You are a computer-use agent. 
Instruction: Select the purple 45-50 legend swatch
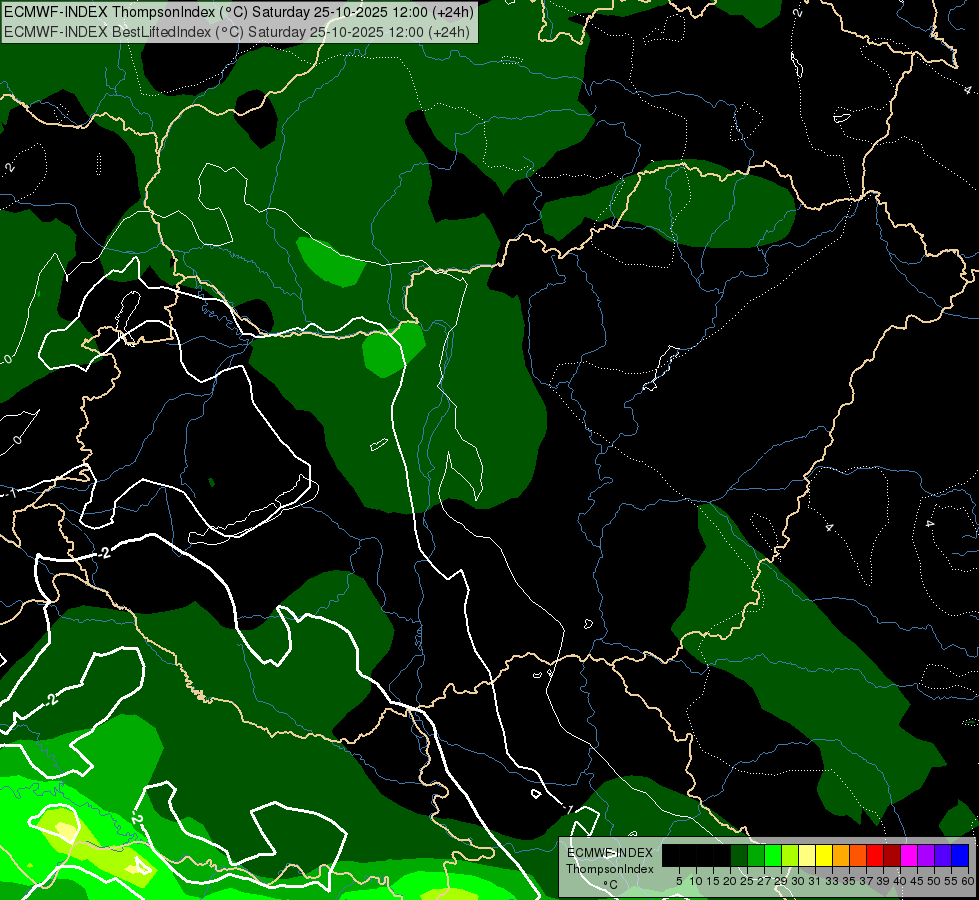925,855
